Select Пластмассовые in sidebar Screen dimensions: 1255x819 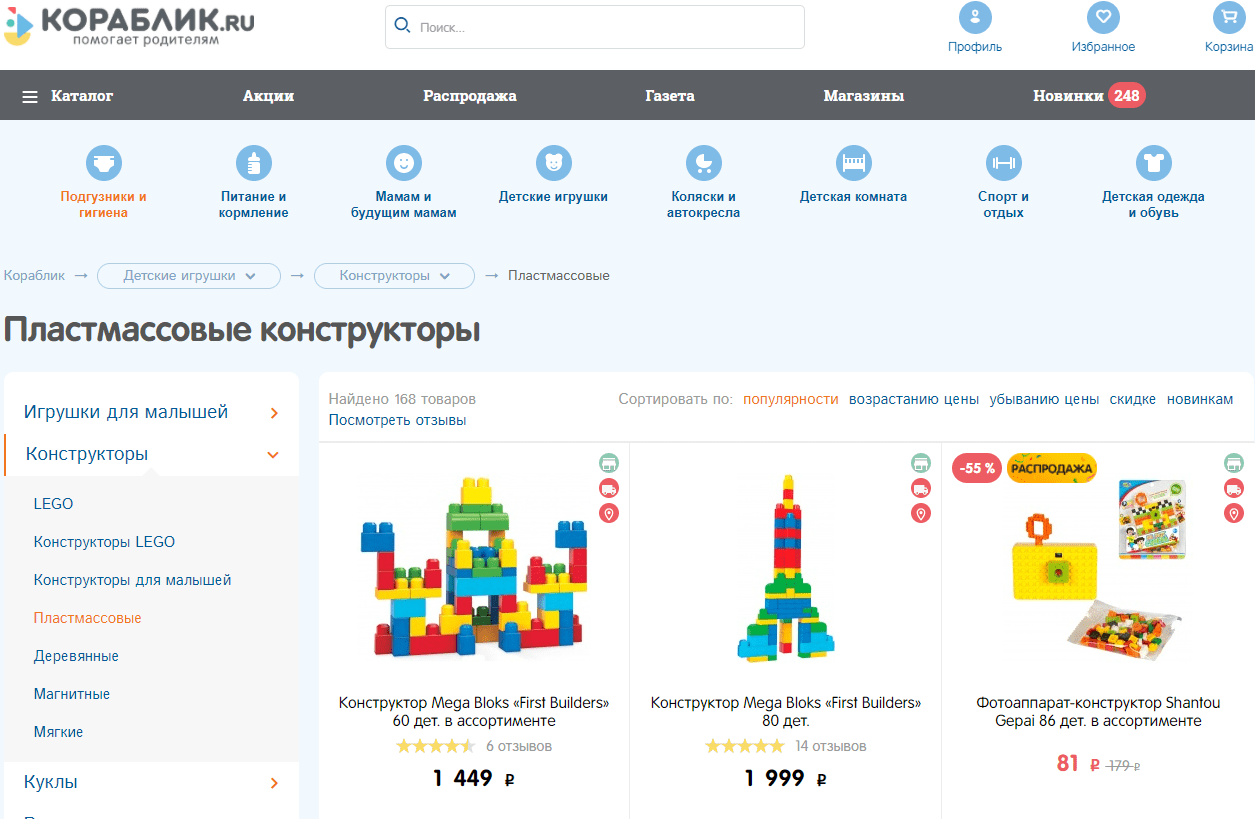(87, 618)
